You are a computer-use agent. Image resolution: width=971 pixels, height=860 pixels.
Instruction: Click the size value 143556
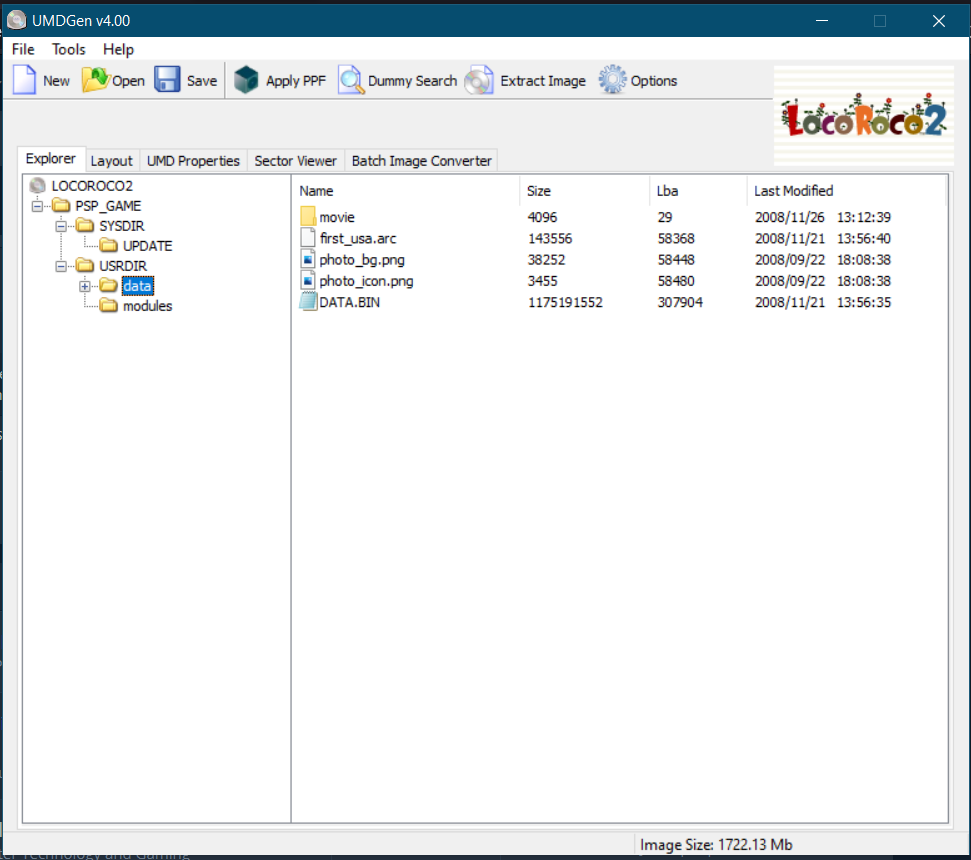(x=550, y=238)
